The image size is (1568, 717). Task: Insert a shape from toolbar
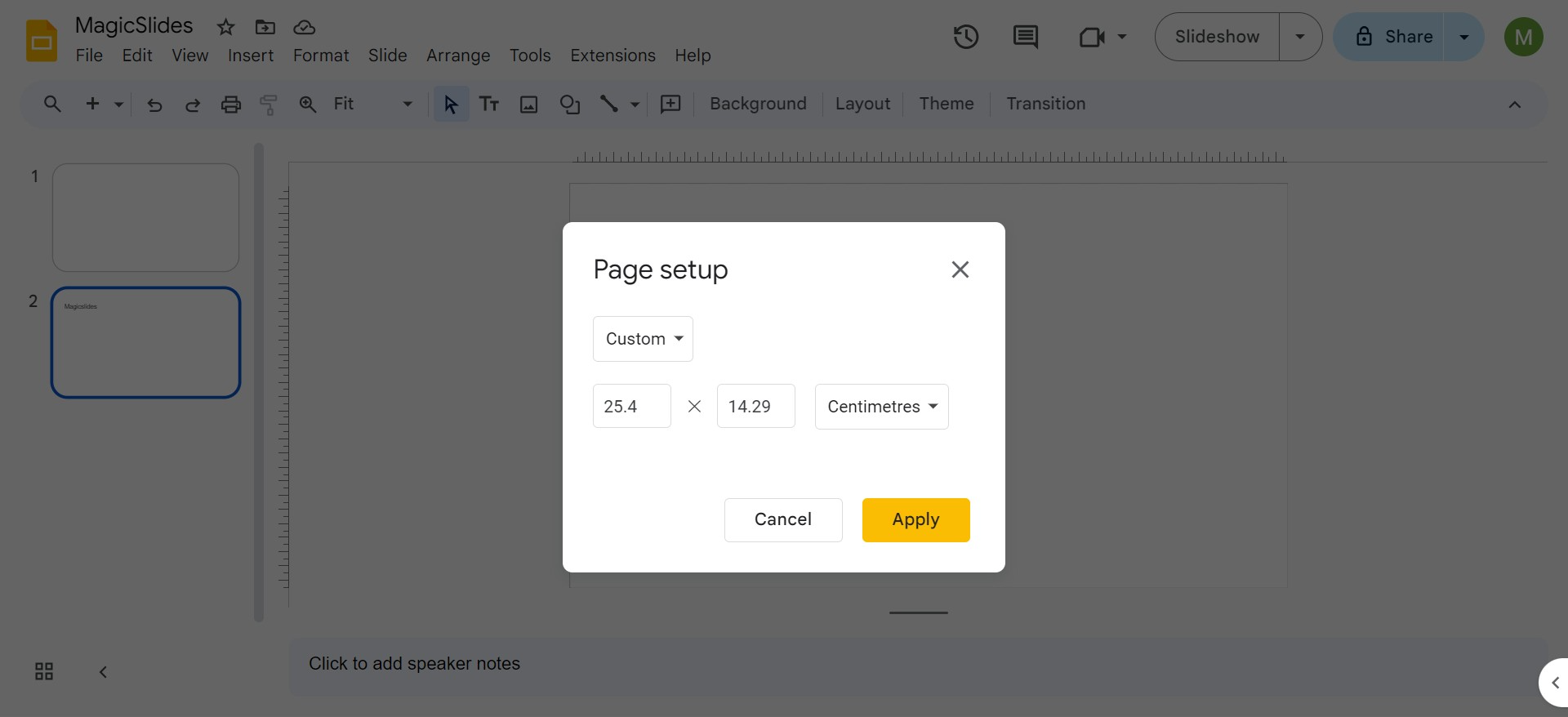coord(569,105)
